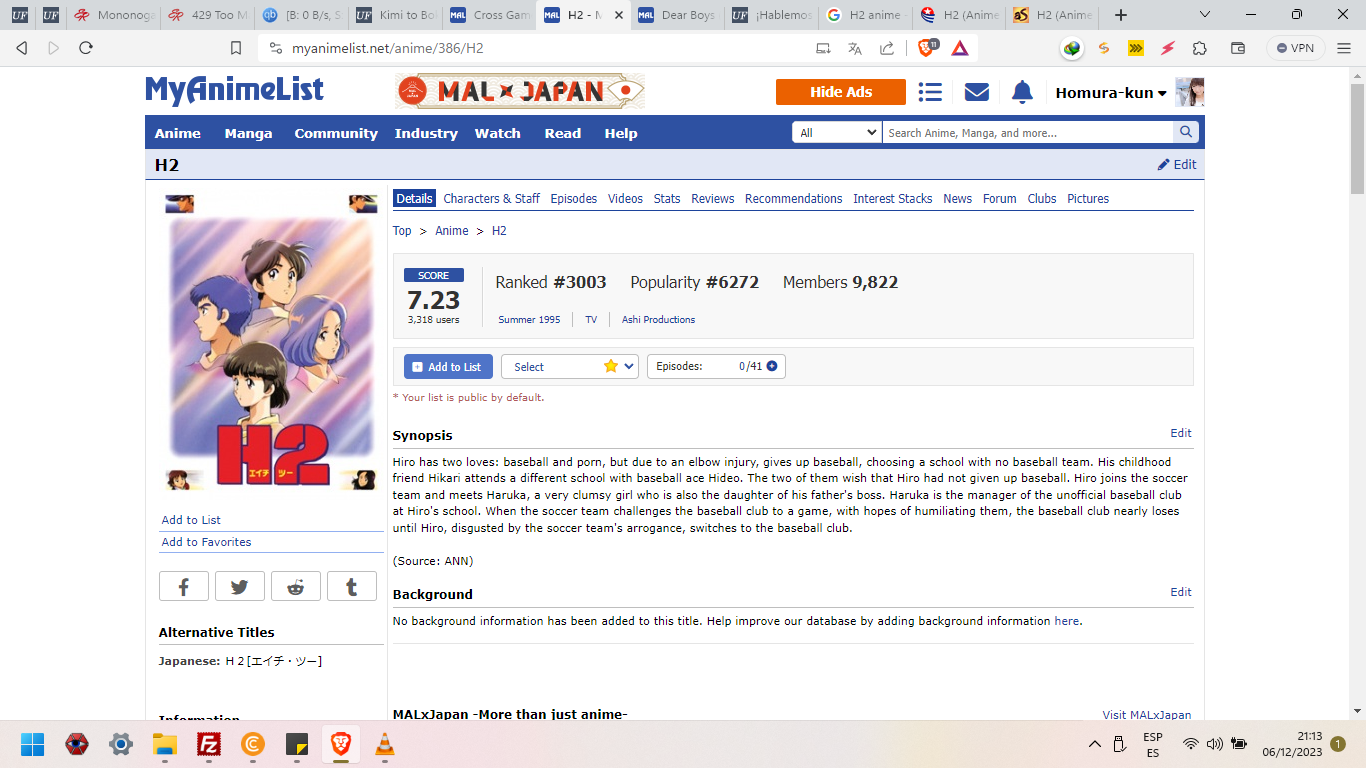
Task: Click Add to Favorites link
Action: (x=207, y=542)
